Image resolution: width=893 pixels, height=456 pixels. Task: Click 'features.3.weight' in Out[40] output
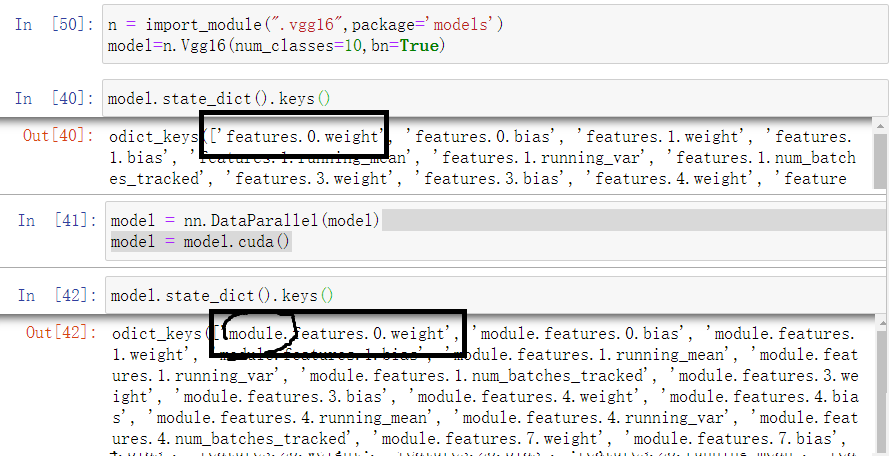click(x=312, y=178)
